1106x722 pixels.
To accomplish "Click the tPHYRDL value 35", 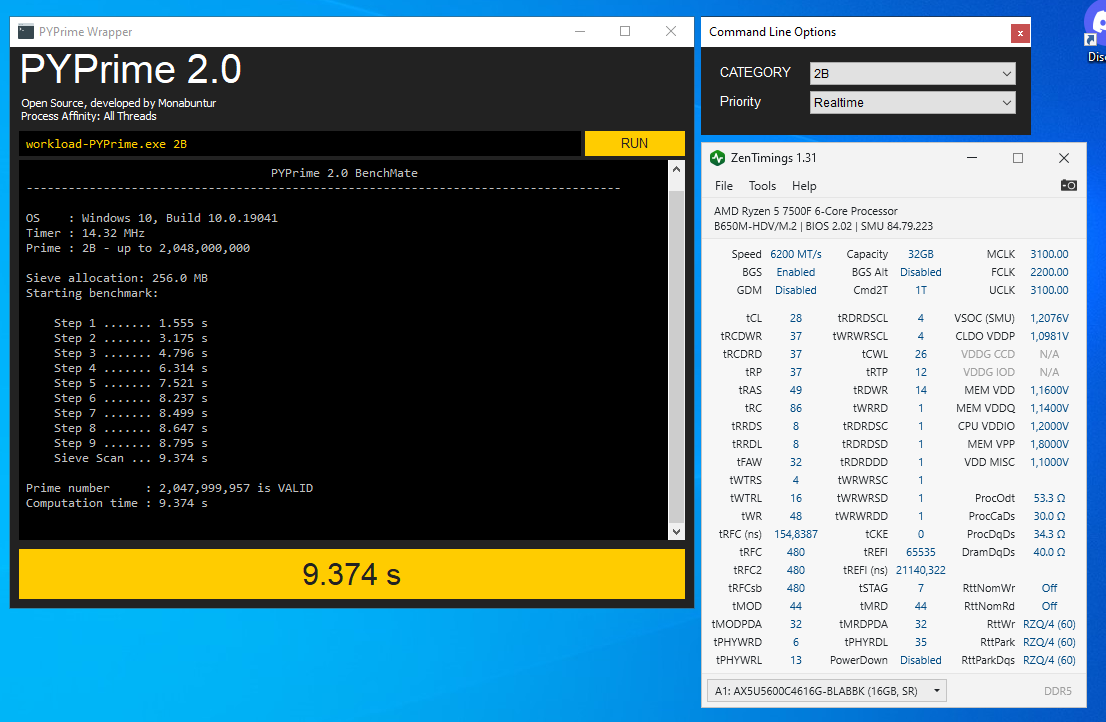I will coord(920,642).
